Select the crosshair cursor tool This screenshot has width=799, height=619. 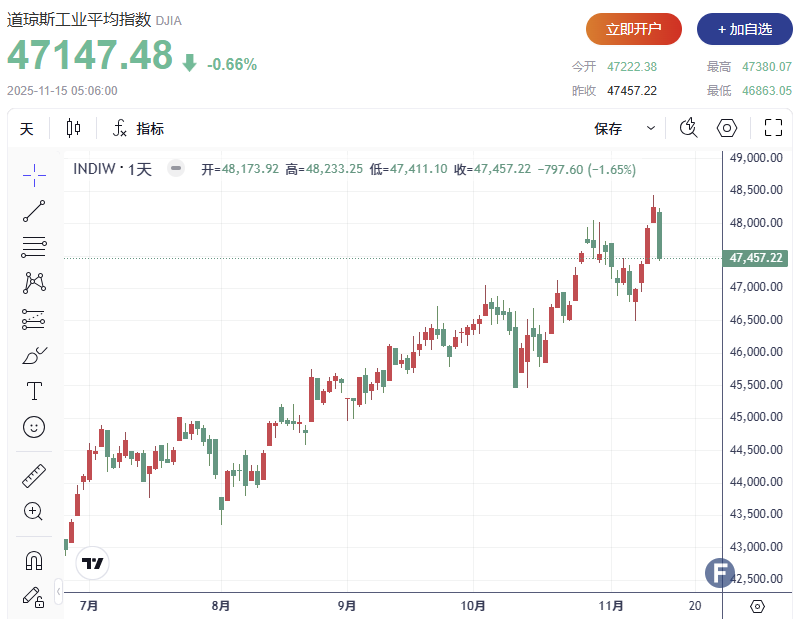coord(34,175)
